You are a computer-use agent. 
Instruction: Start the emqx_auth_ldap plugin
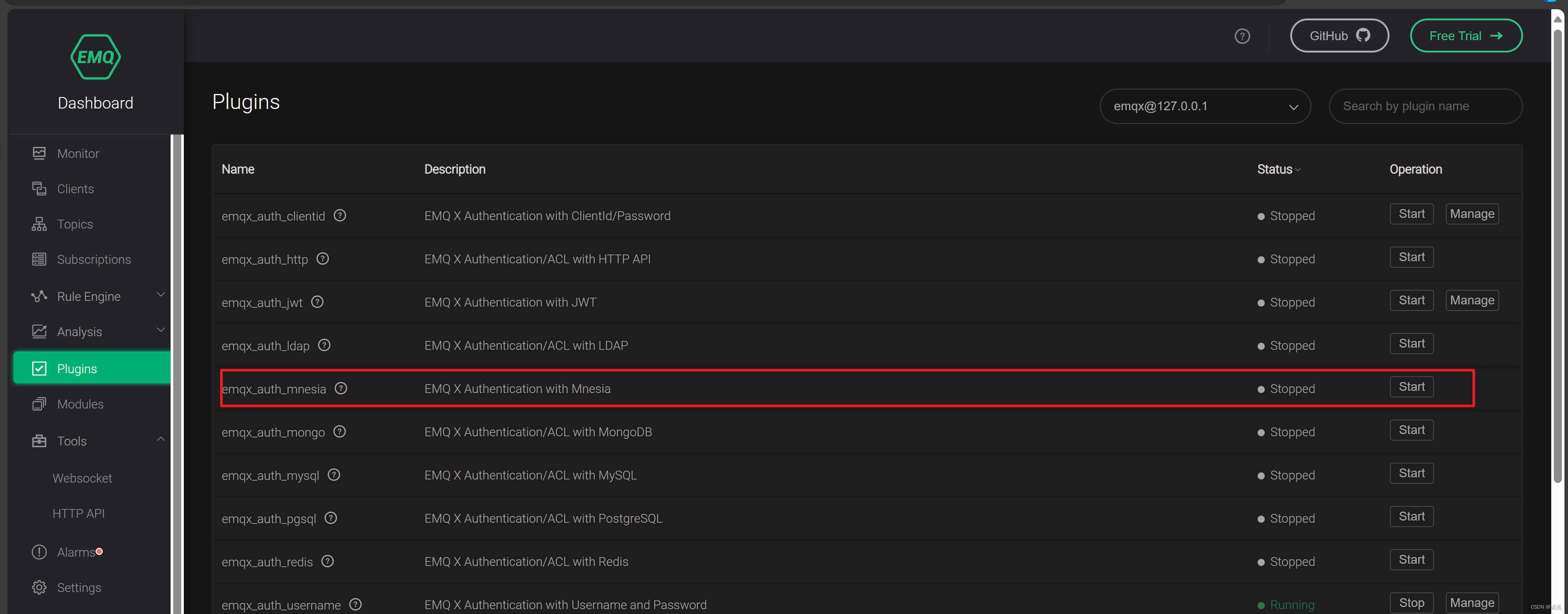pyautogui.click(x=1412, y=344)
